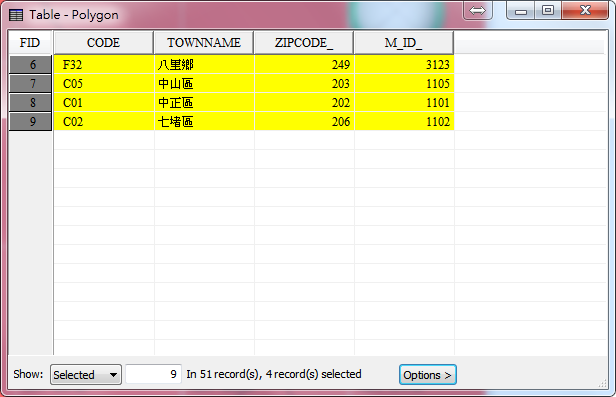Click the CODE cell C02

(104, 121)
